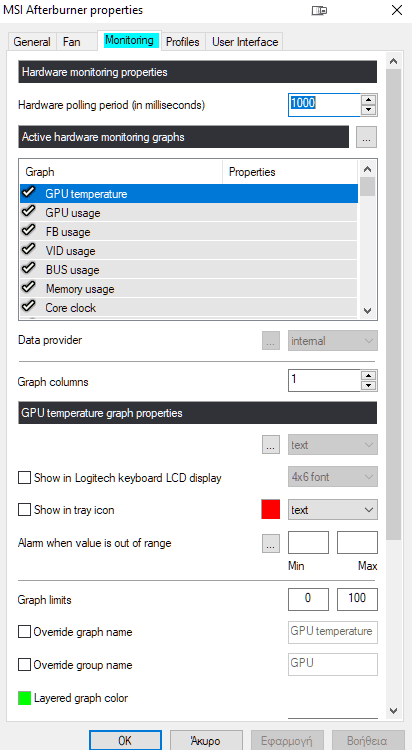Image resolution: width=412 pixels, height=750 pixels.
Task: Click the Άκυρο cancel button
Action: pyautogui.click(x=206, y=740)
